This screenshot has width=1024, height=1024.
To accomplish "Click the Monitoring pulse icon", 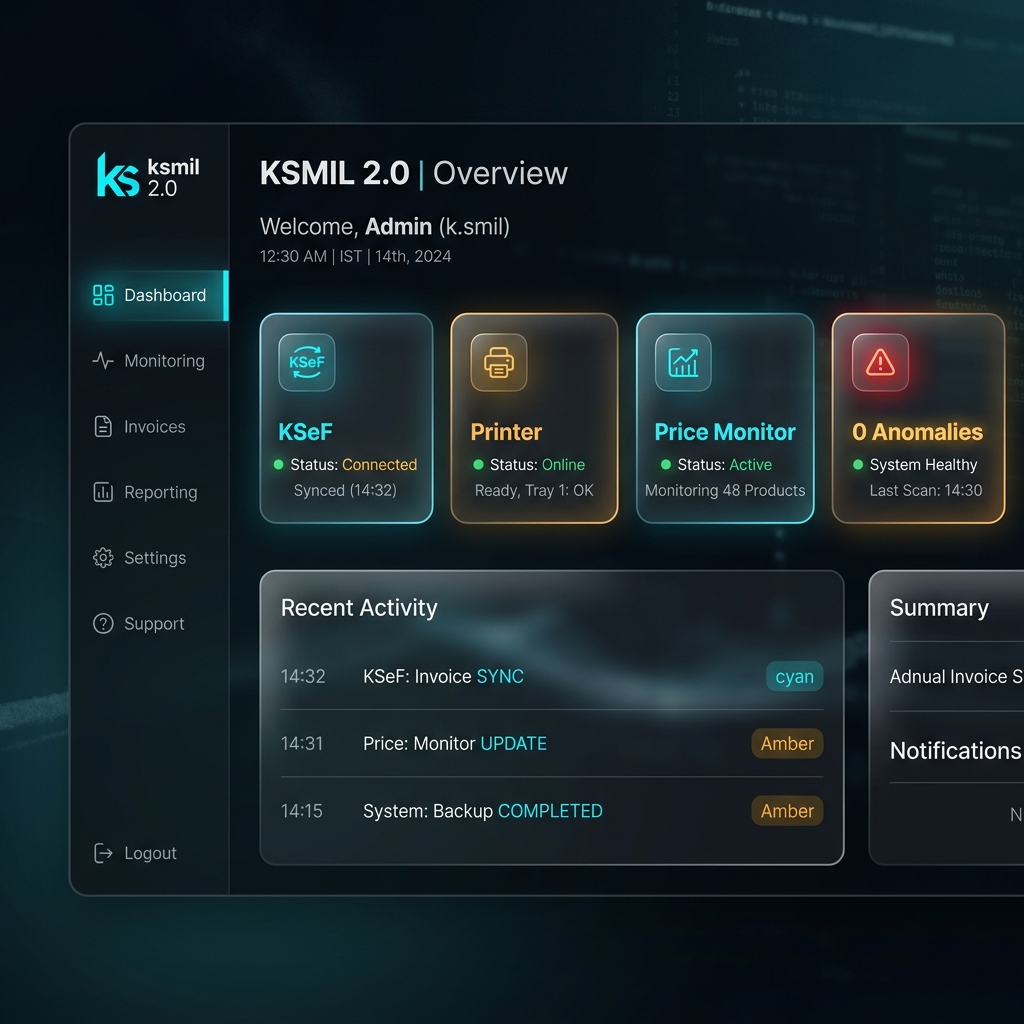I will 103,360.
